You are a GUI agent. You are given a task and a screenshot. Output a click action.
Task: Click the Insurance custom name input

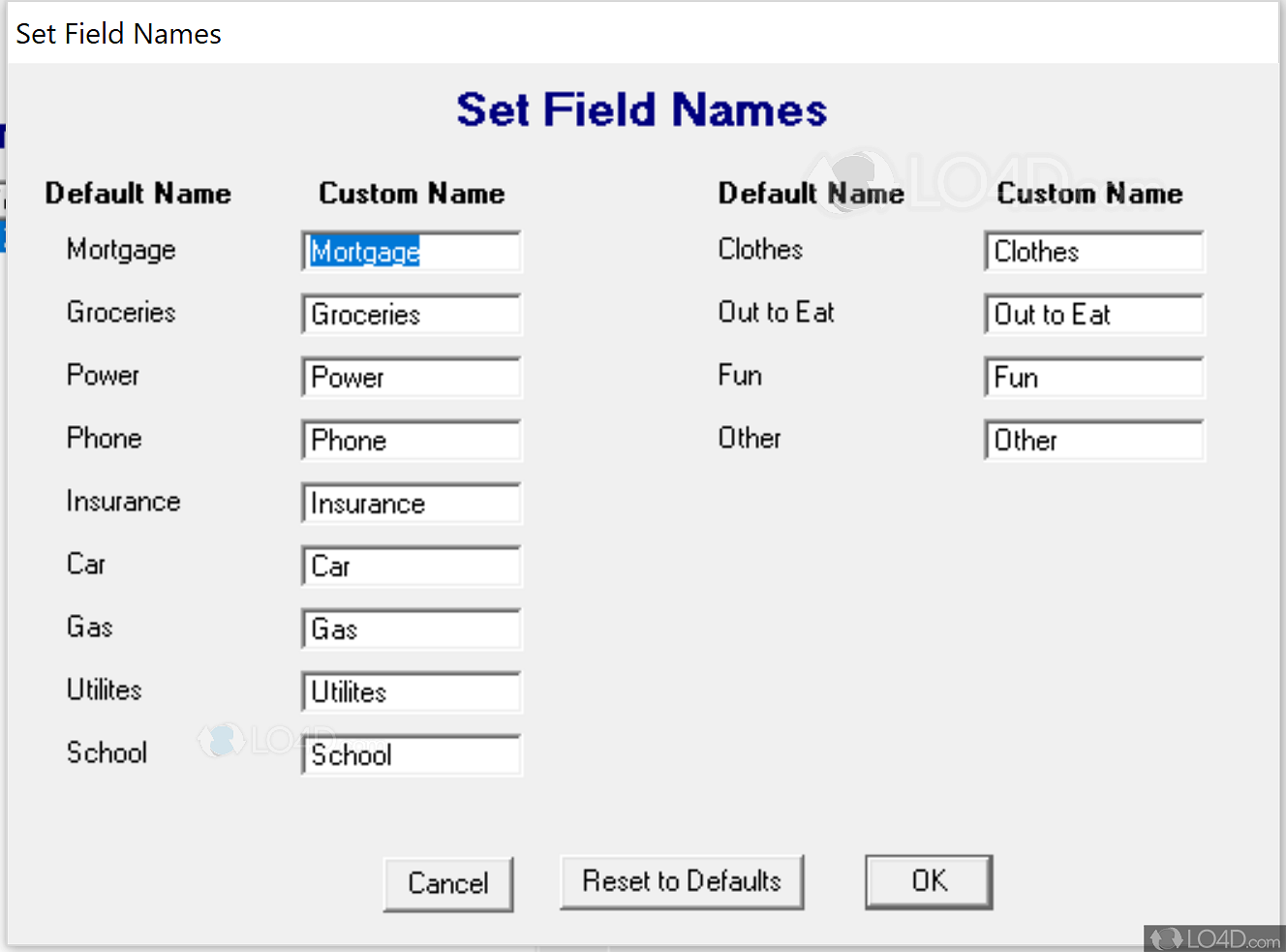[x=412, y=504]
